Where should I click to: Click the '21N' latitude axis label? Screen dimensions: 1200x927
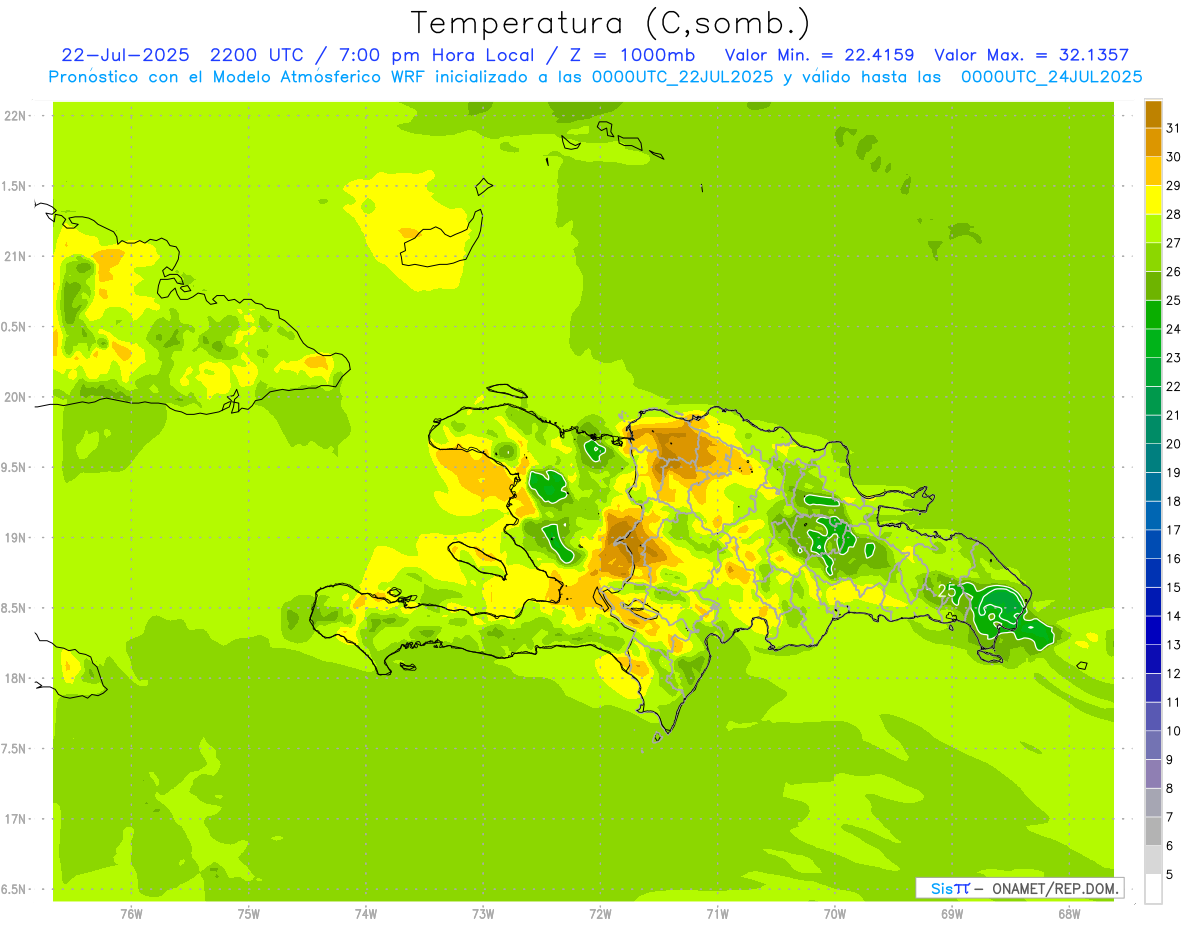tap(15, 257)
